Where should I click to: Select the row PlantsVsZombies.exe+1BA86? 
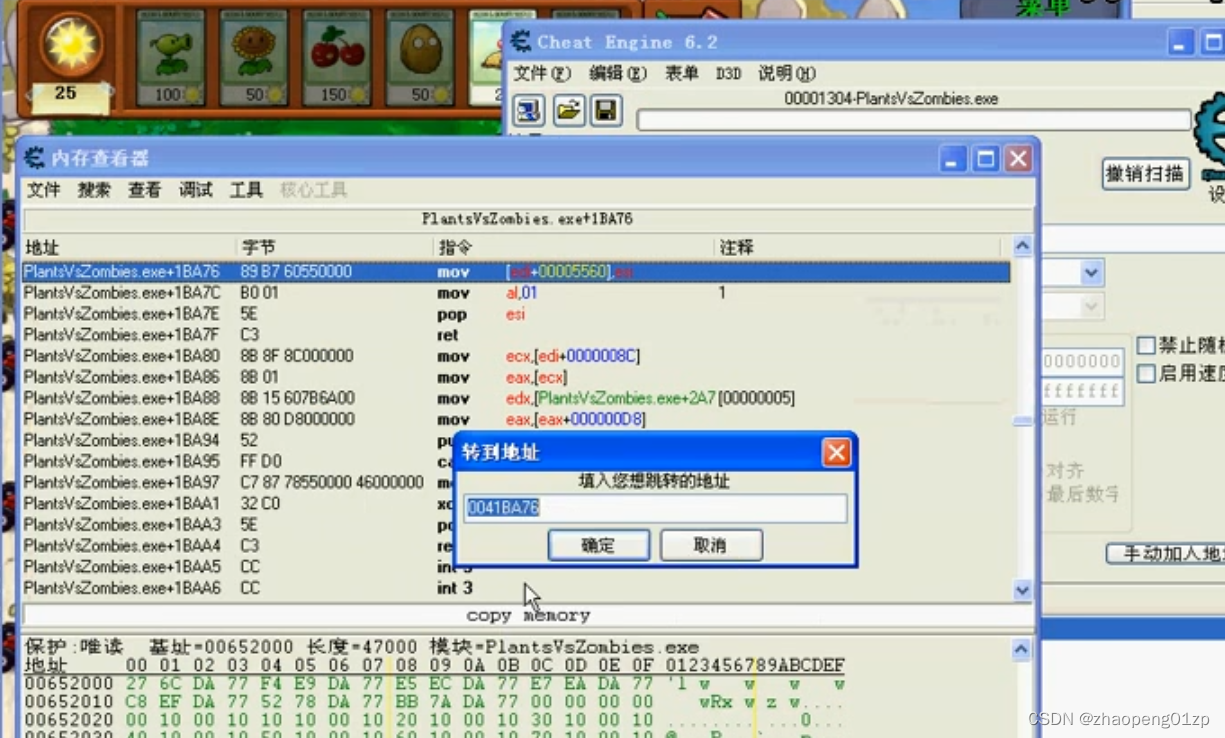(516, 377)
